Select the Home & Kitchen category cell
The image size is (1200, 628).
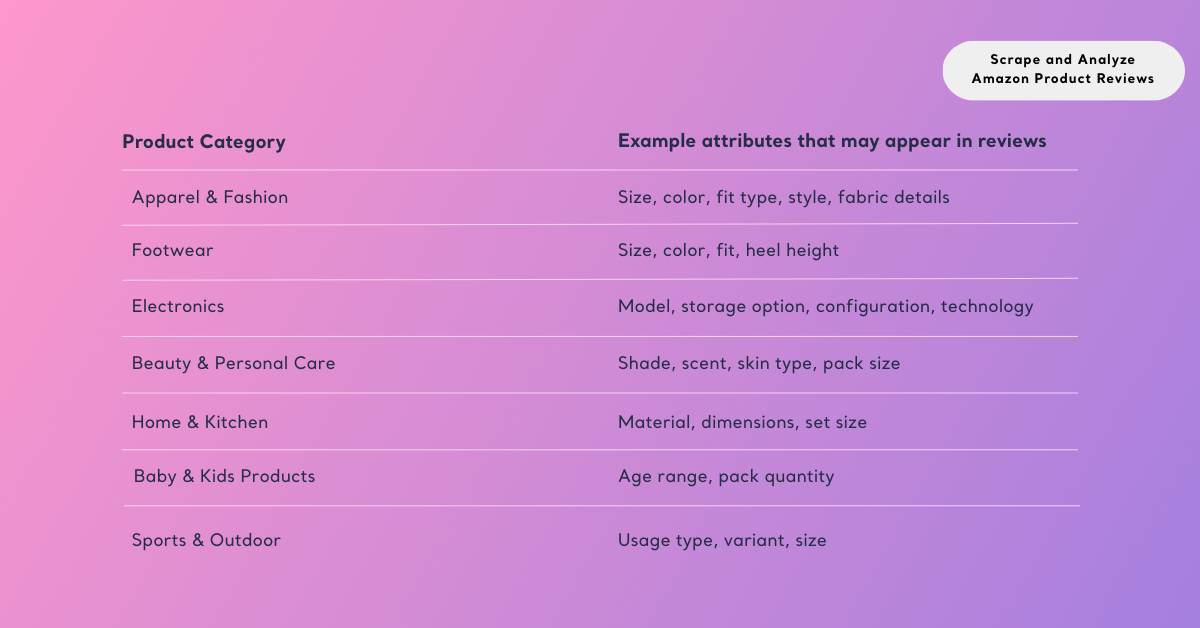(x=200, y=422)
